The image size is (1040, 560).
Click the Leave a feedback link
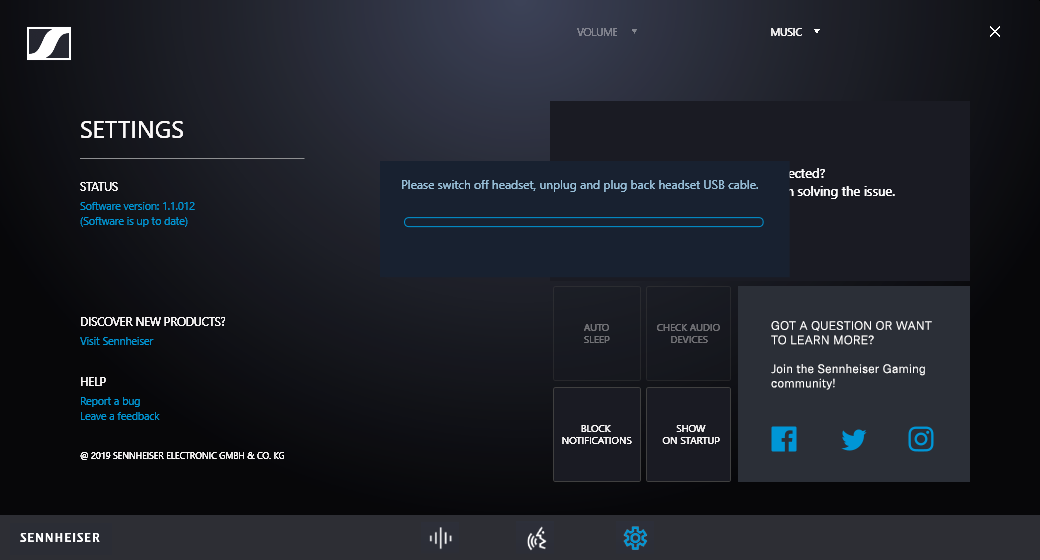pyautogui.click(x=120, y=417)
